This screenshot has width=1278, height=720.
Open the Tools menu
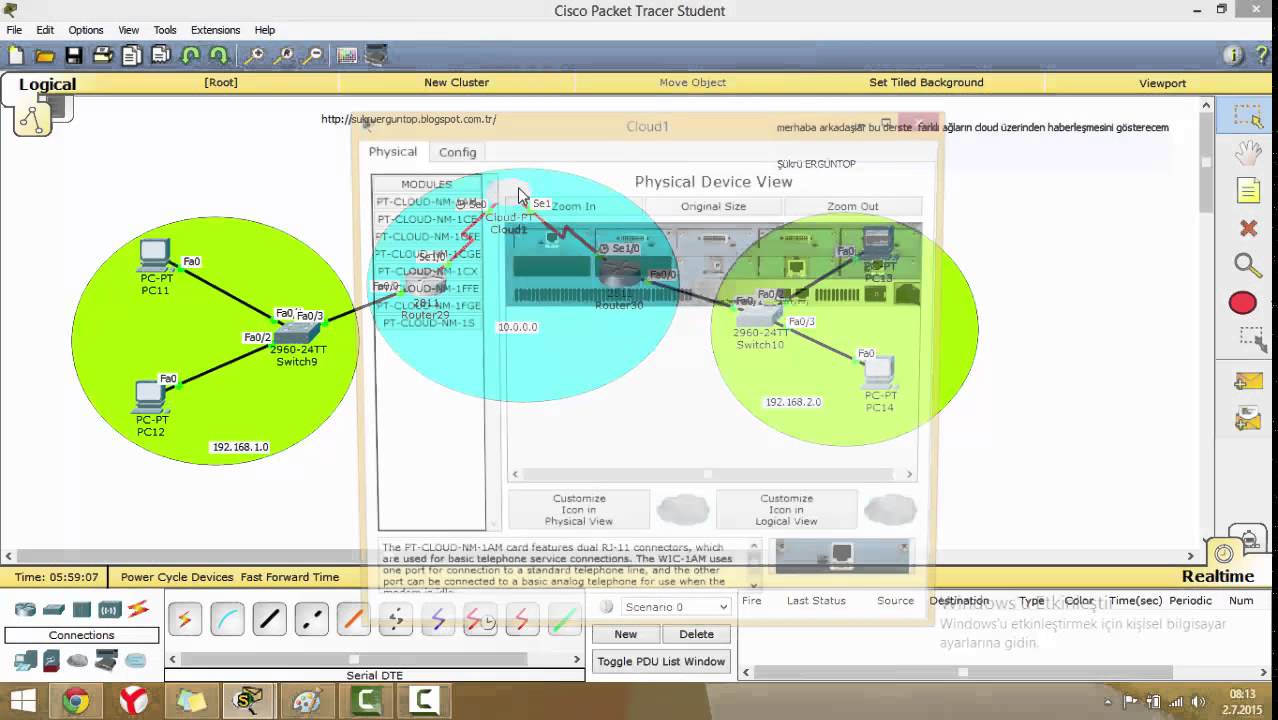165,30
